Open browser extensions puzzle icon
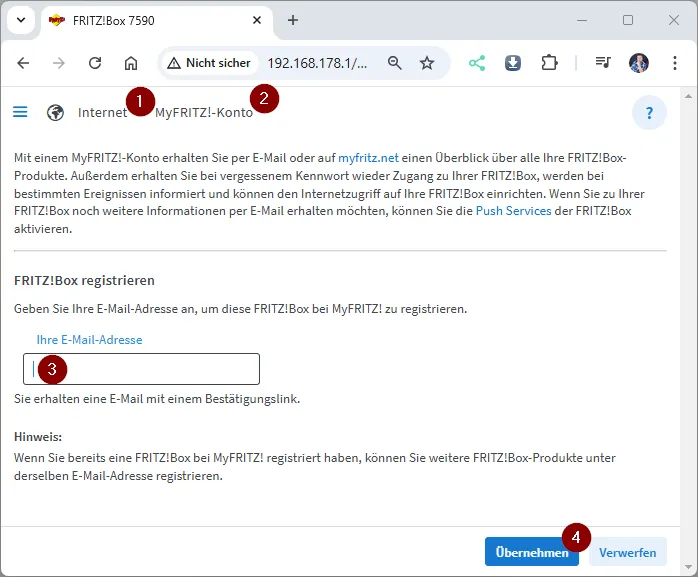This screenshot has width=698, height=577. click(x=549, y=63)
